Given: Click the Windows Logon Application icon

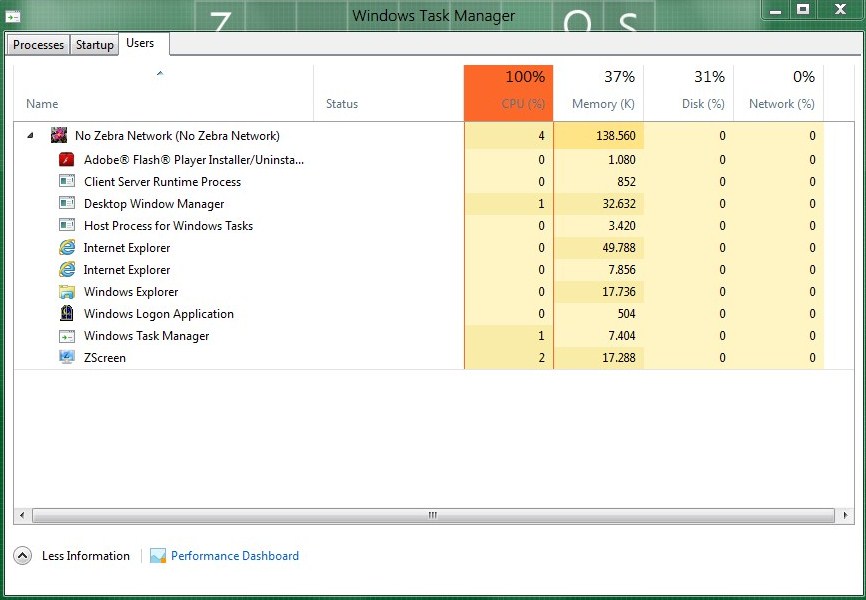Looking at the screenshot, I should [67, 313].
